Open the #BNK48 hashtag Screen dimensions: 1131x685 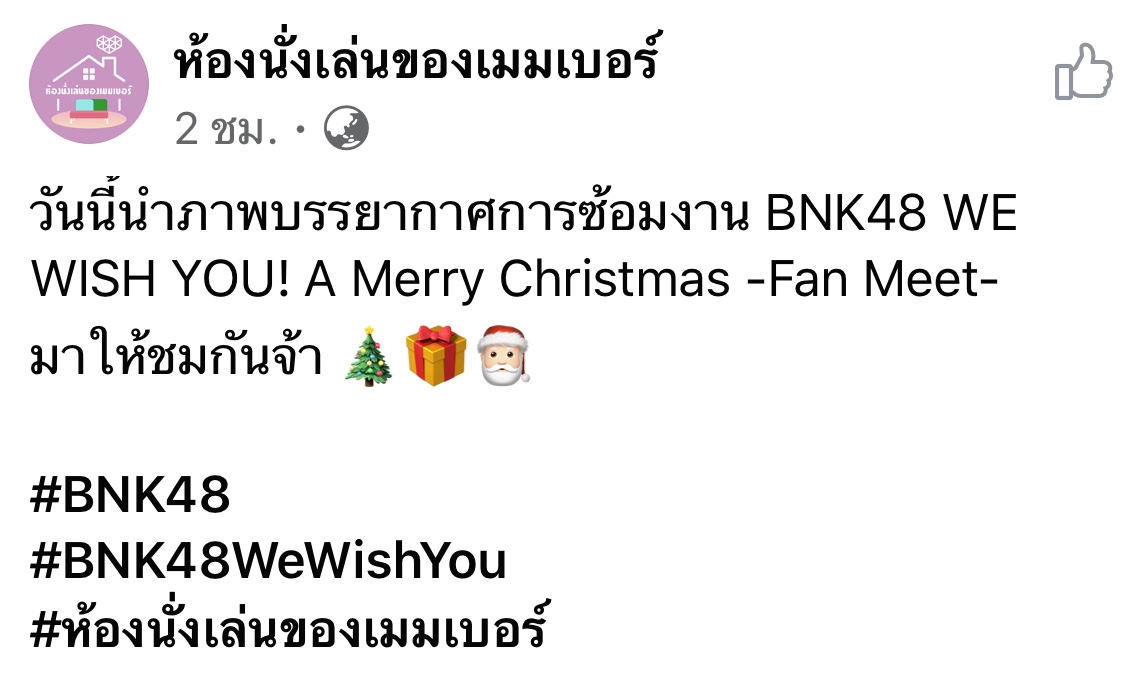131,495
